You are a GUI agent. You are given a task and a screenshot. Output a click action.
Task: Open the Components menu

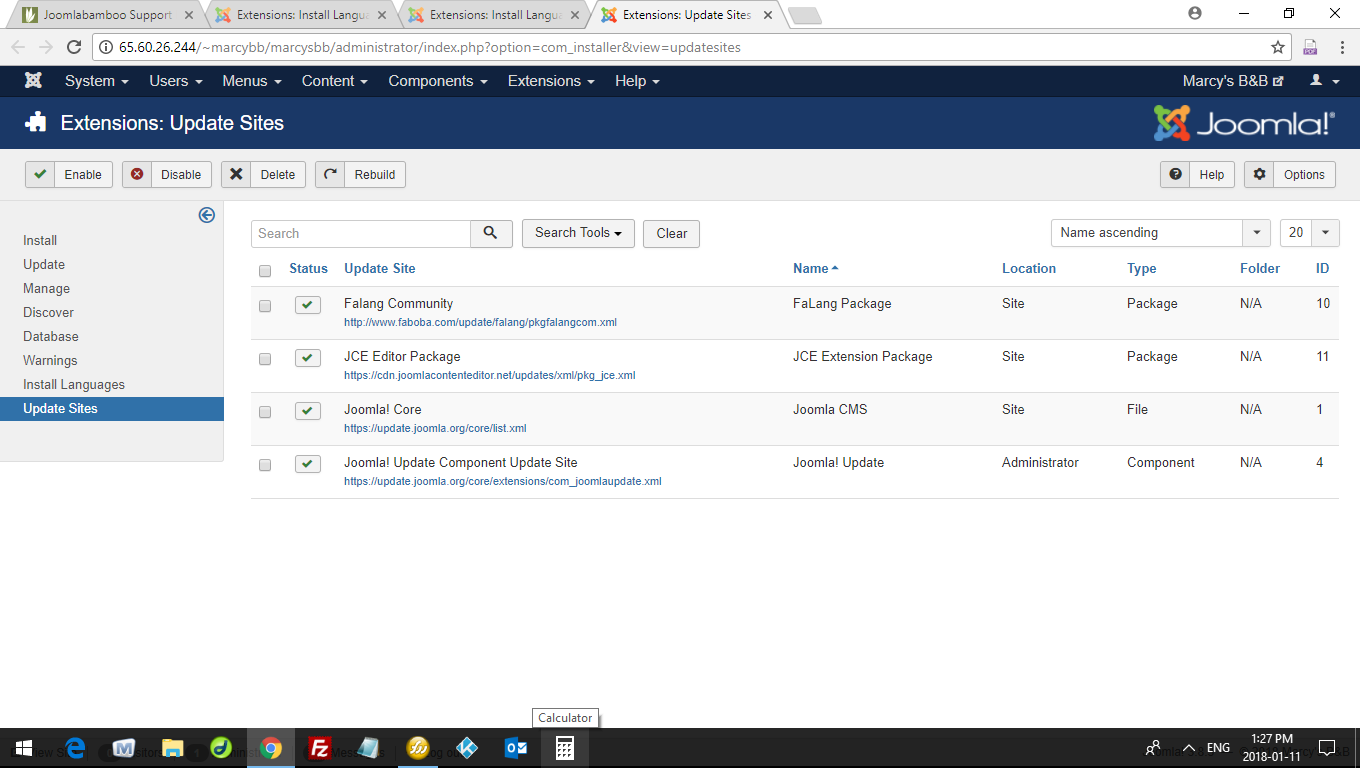pyautogui.click(x=438, y=81)
